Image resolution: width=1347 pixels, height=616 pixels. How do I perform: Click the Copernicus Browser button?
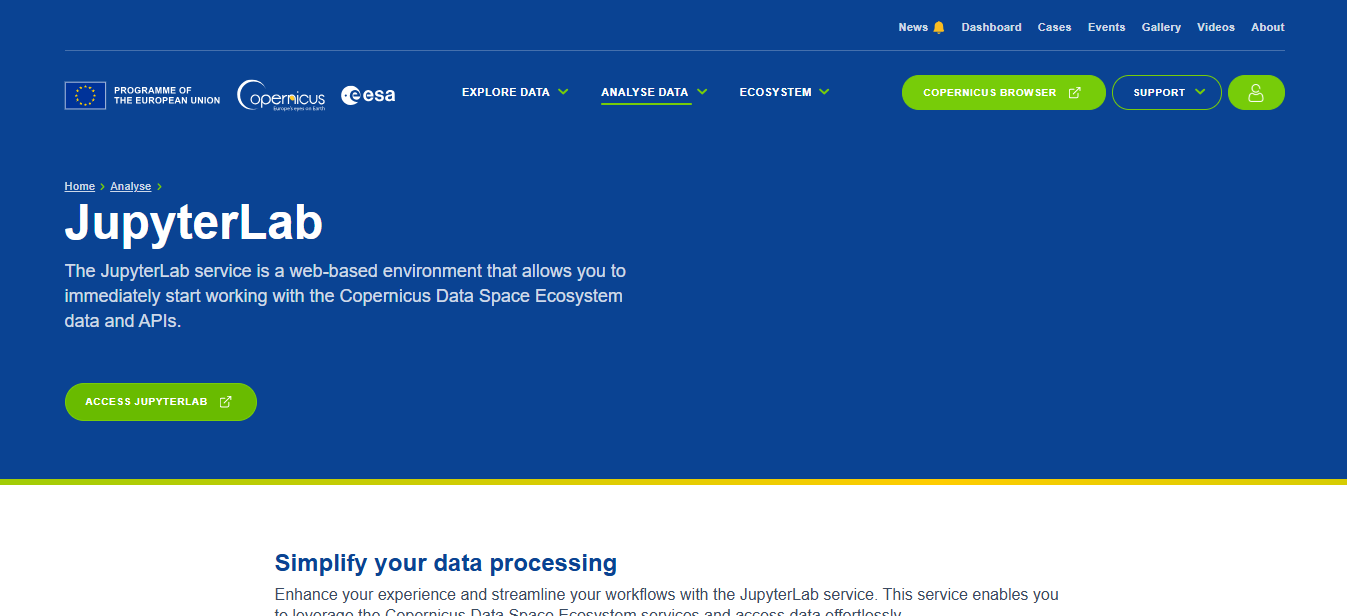tap(1004, 92)
